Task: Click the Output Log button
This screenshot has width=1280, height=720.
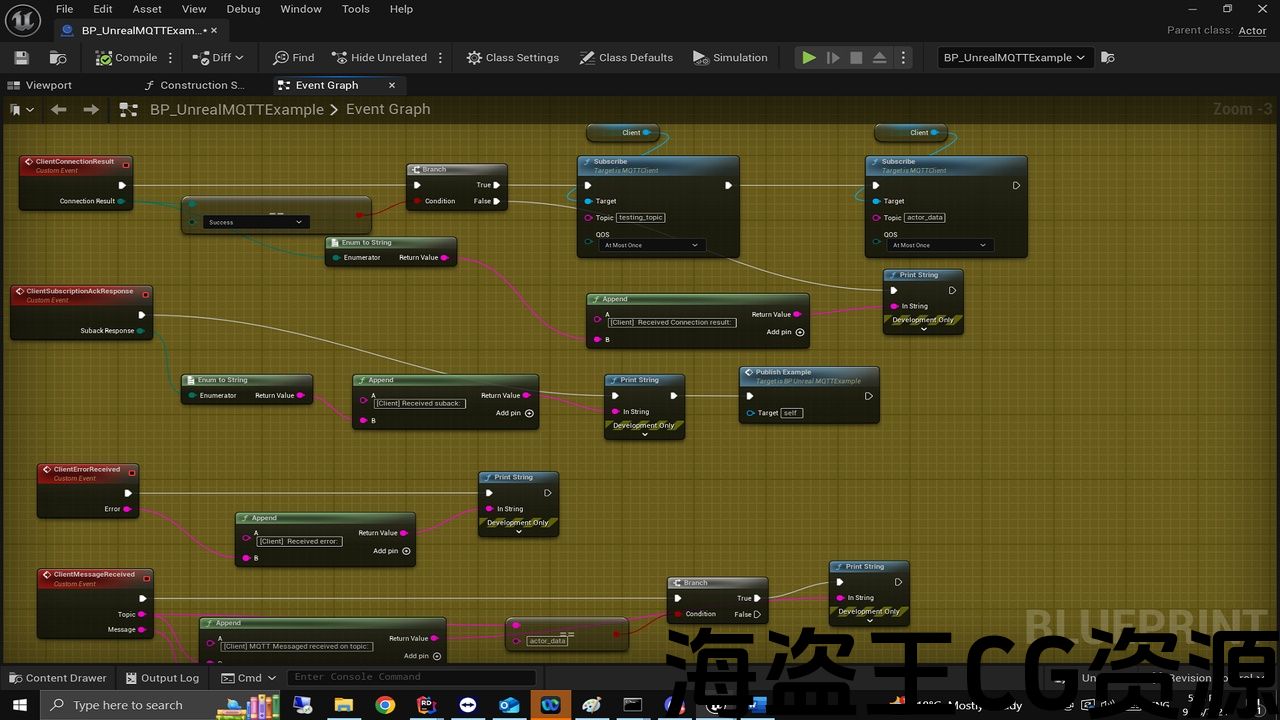Action: [x=162, y=678]
